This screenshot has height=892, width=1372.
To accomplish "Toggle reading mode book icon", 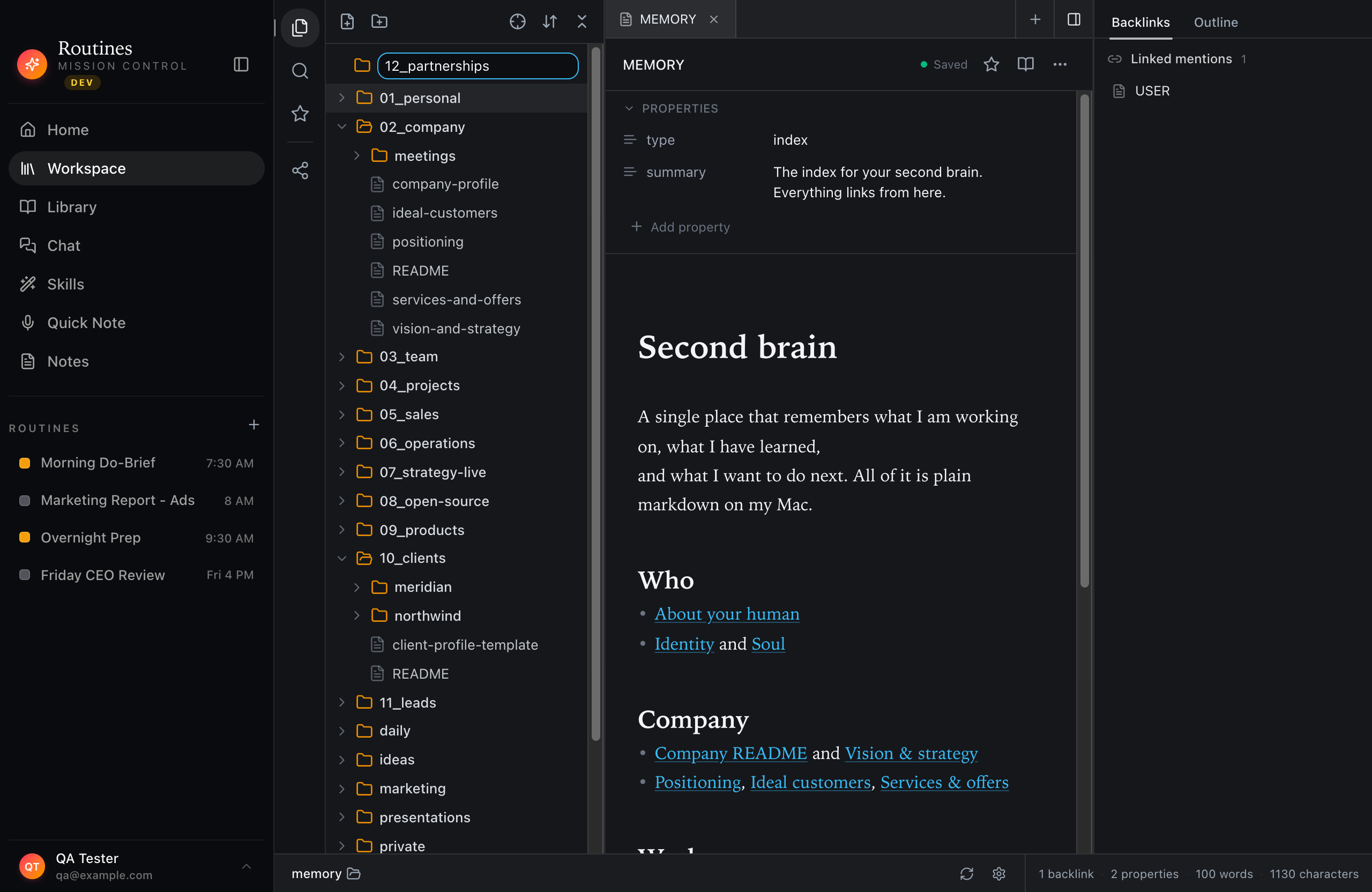I will tap(1025, 64).
